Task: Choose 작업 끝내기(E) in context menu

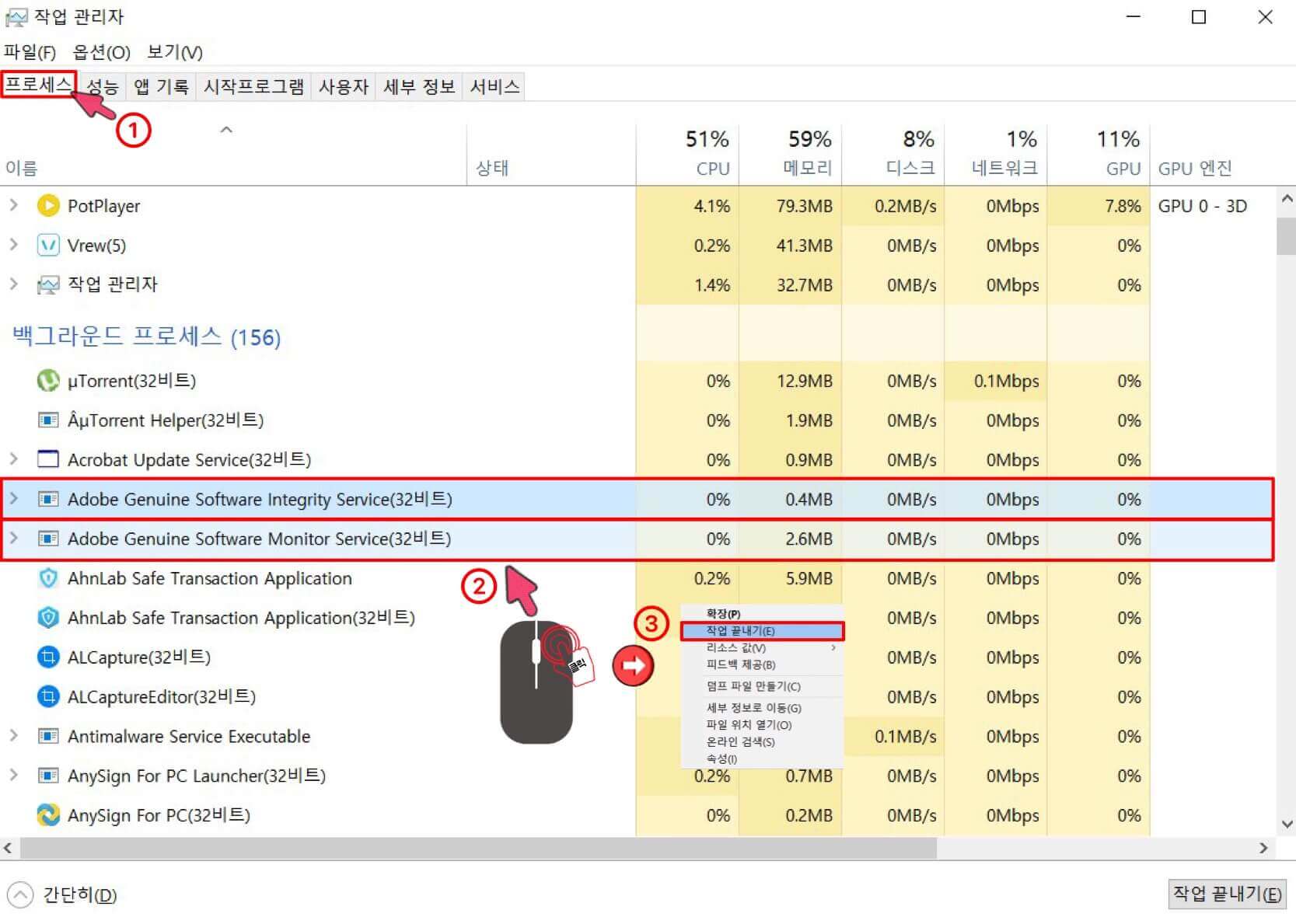Action: [x=762, y=631]
